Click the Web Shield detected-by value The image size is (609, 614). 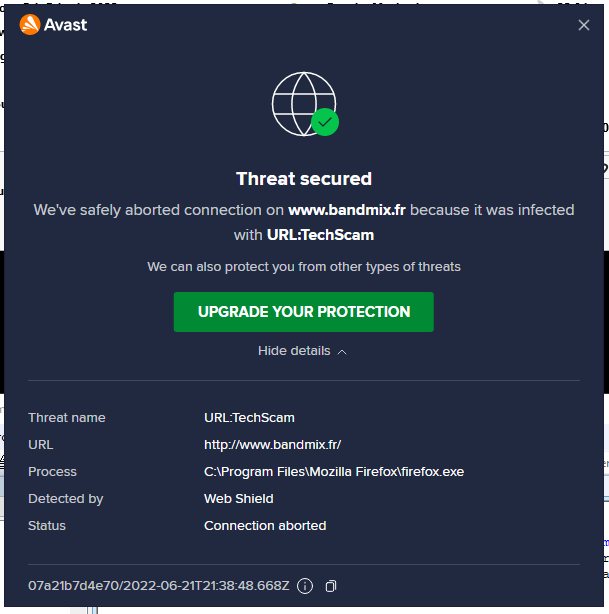239,498
